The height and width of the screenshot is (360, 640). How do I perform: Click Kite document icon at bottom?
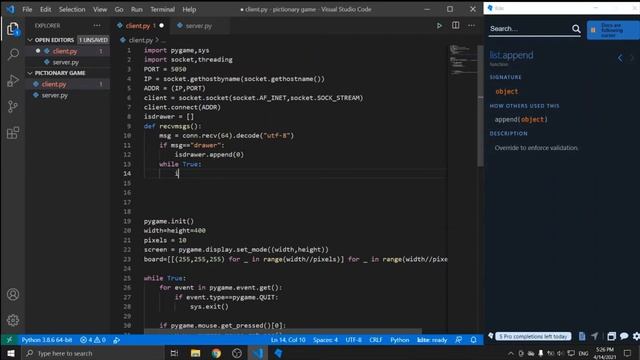tap(582, 336)
